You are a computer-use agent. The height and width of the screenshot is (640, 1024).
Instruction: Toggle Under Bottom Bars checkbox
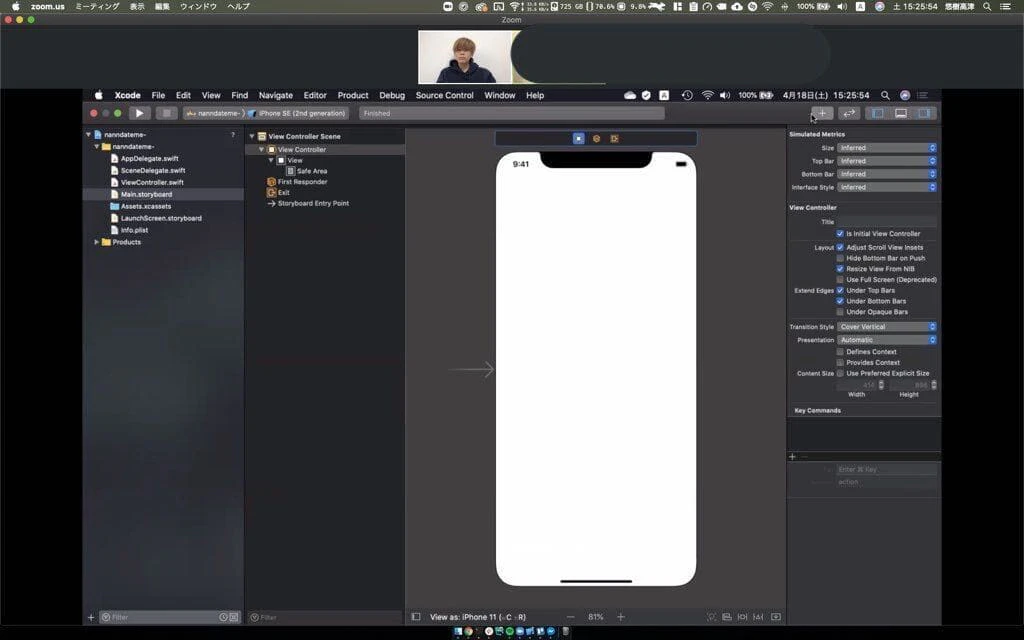(x=840, y=301)
